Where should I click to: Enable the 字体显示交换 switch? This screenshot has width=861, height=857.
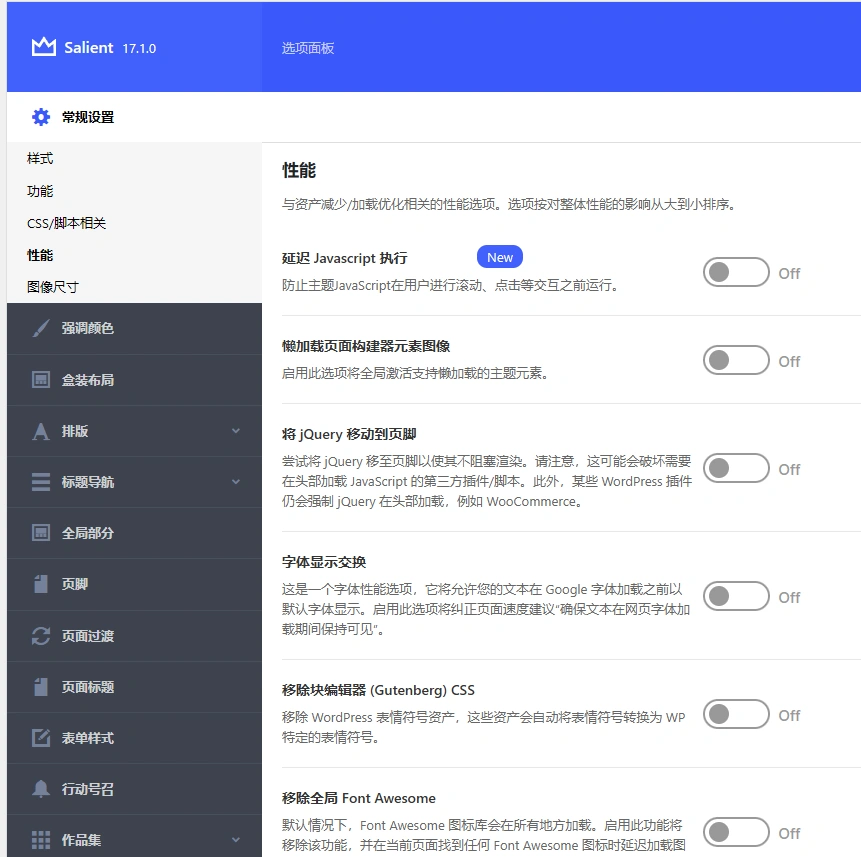click(x=737, y=596)
